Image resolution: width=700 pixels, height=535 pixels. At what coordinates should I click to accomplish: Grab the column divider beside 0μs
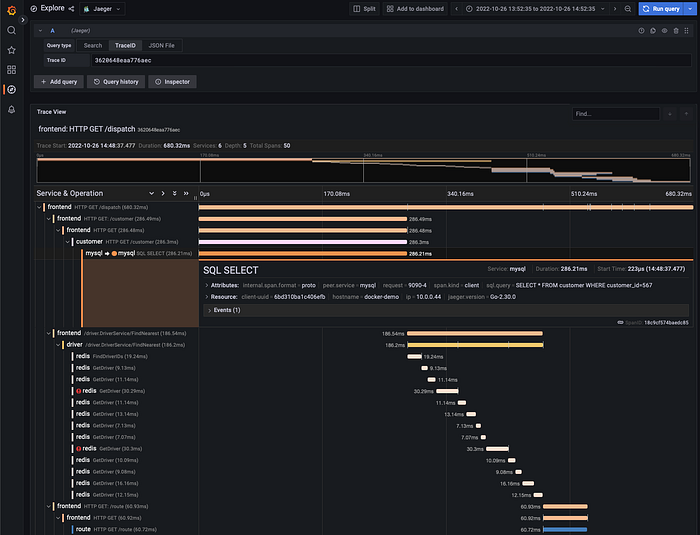click(195, 196)
